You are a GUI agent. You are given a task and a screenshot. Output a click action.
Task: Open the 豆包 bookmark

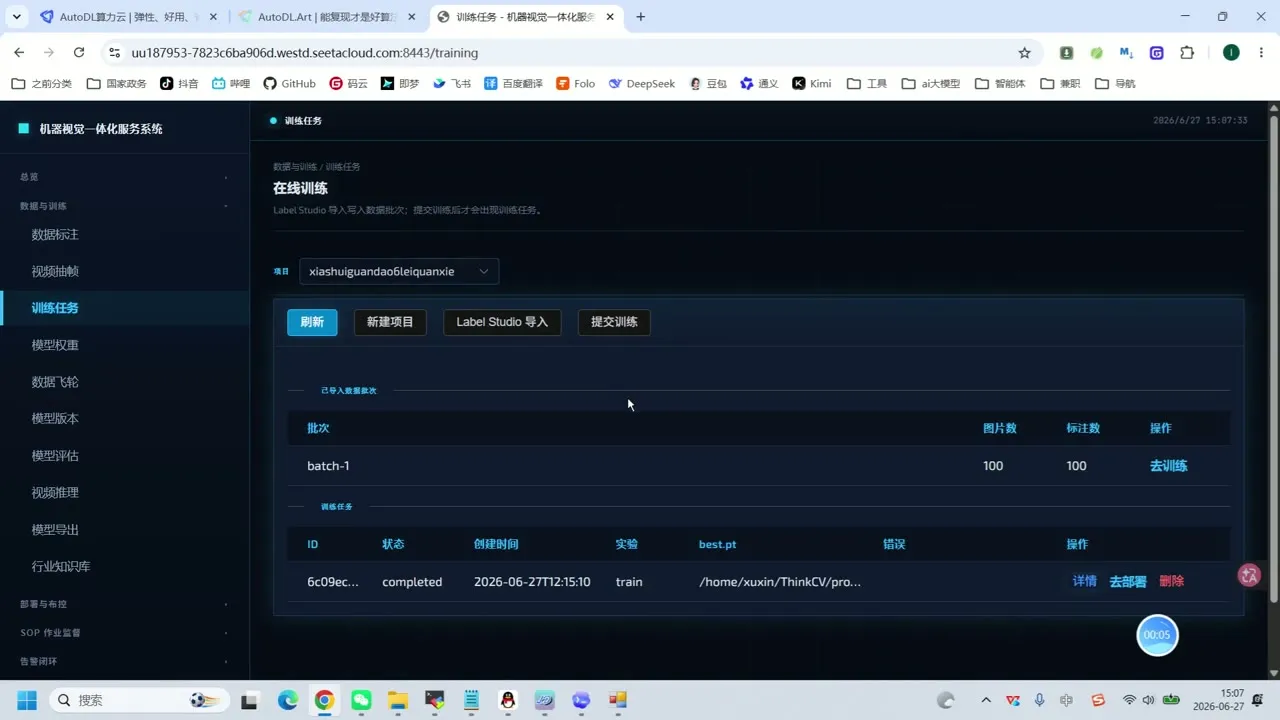tap(708, 83)
